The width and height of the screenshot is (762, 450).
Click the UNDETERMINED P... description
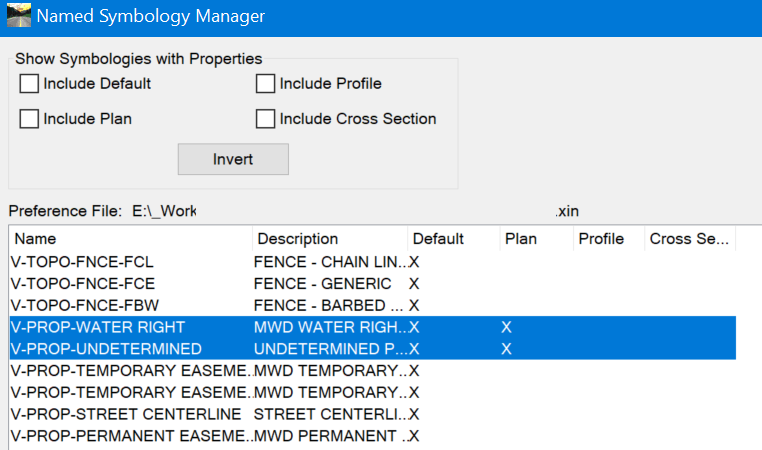click(x=330, y=349)
